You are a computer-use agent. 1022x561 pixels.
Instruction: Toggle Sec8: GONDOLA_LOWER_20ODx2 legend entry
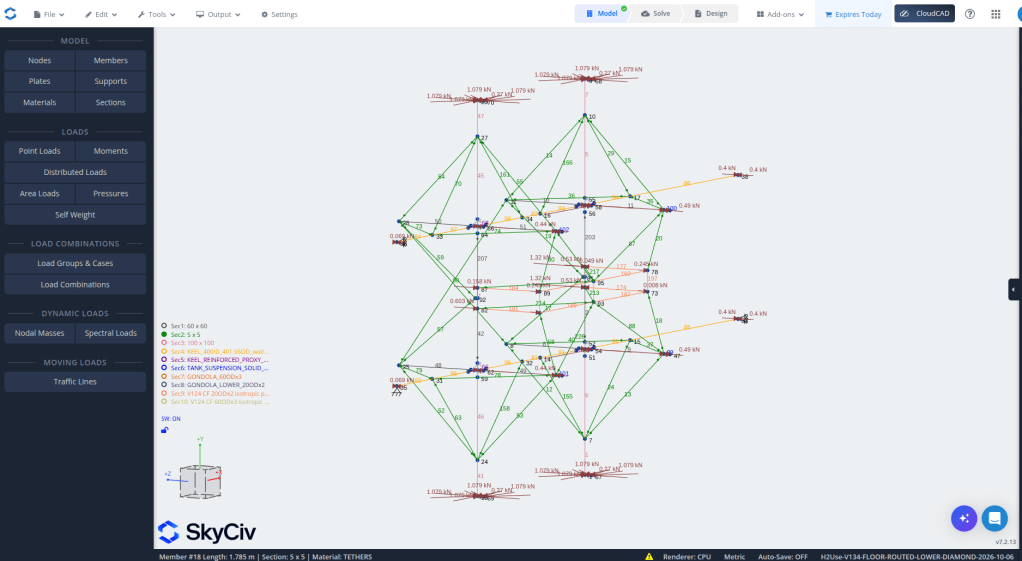tap(213, 385)
